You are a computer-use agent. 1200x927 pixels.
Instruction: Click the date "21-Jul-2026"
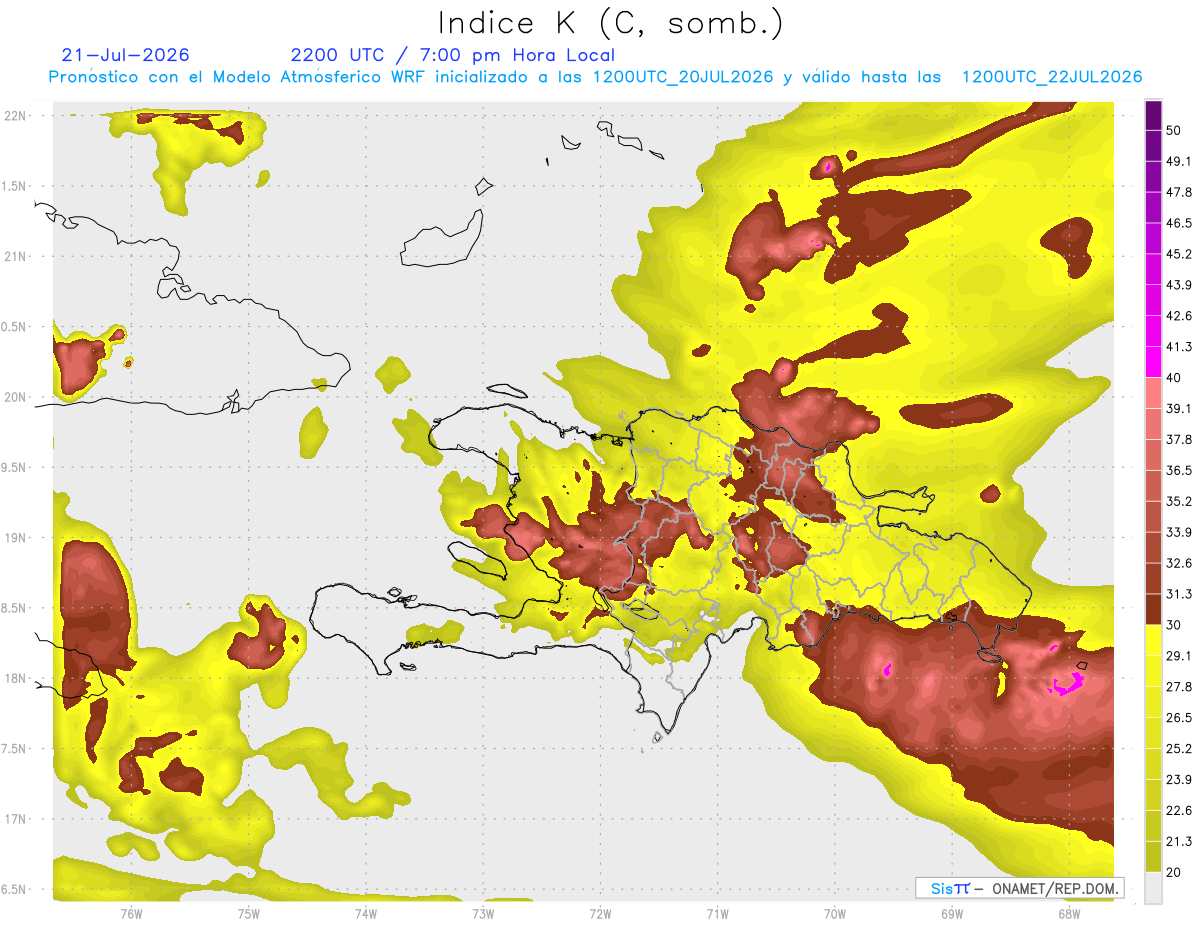click(125, 55)
